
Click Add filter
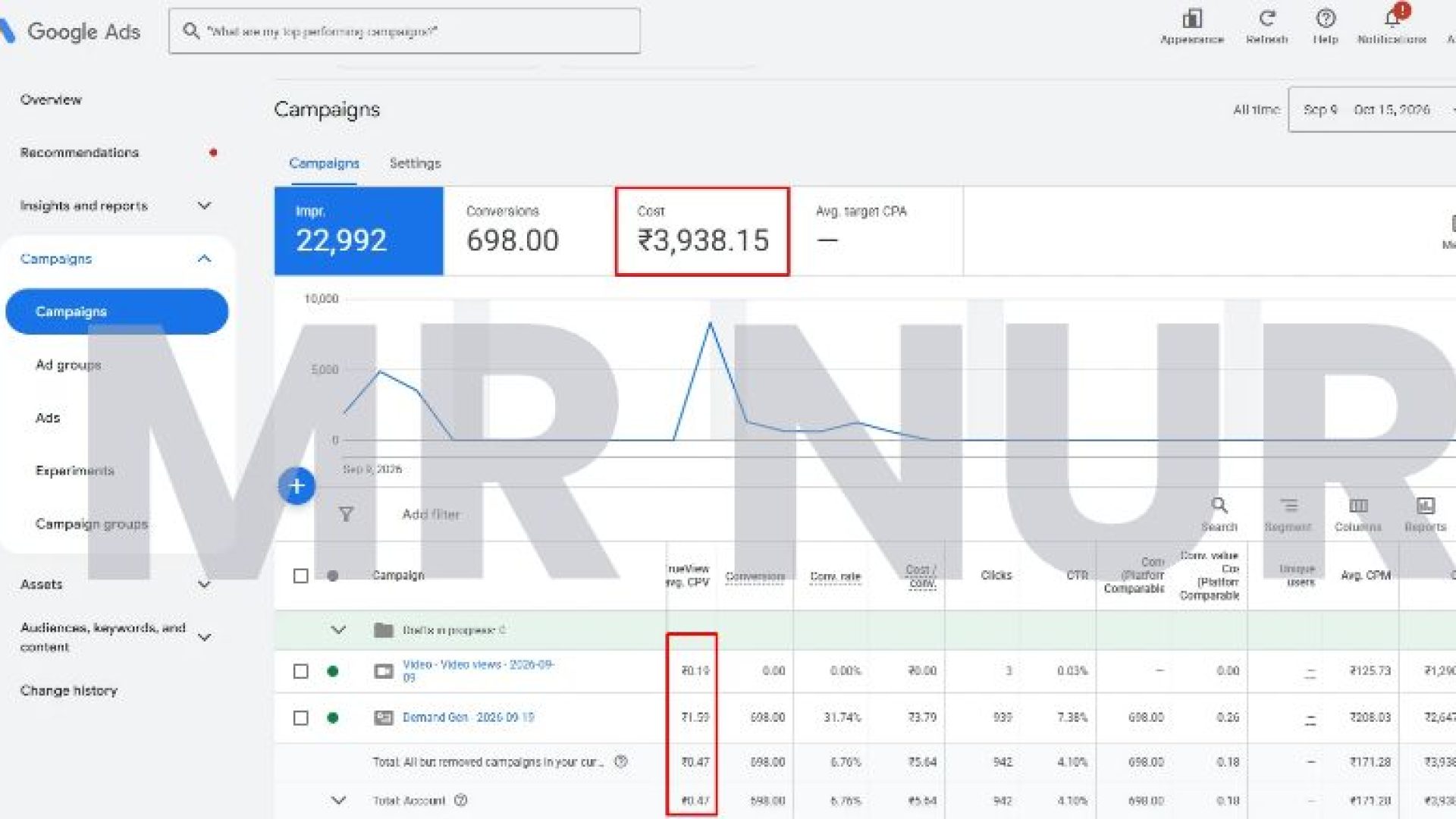click(x=431, y=514)
